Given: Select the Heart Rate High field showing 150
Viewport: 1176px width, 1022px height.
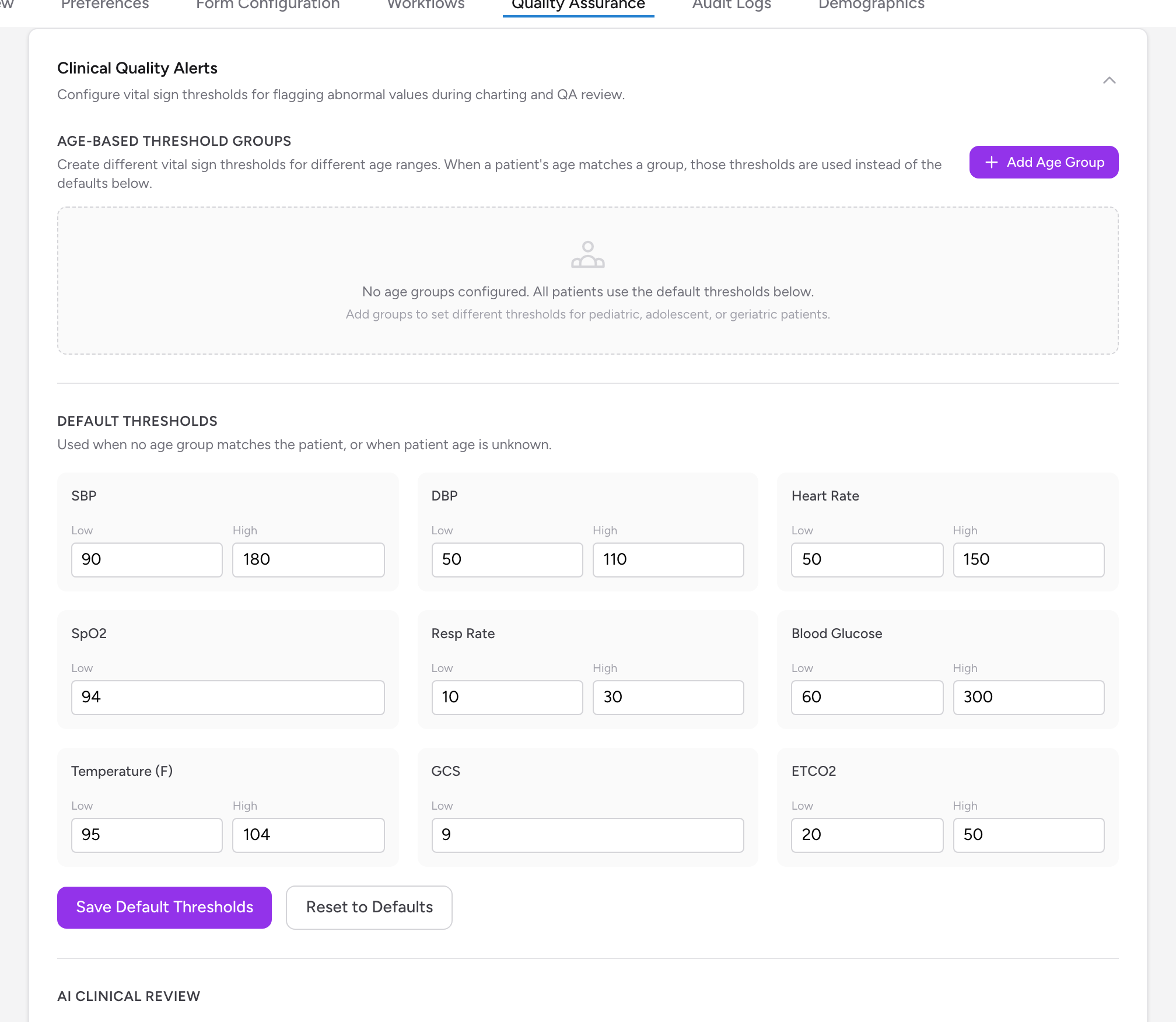Looking at the screenshot, I should click(1029, 559).
